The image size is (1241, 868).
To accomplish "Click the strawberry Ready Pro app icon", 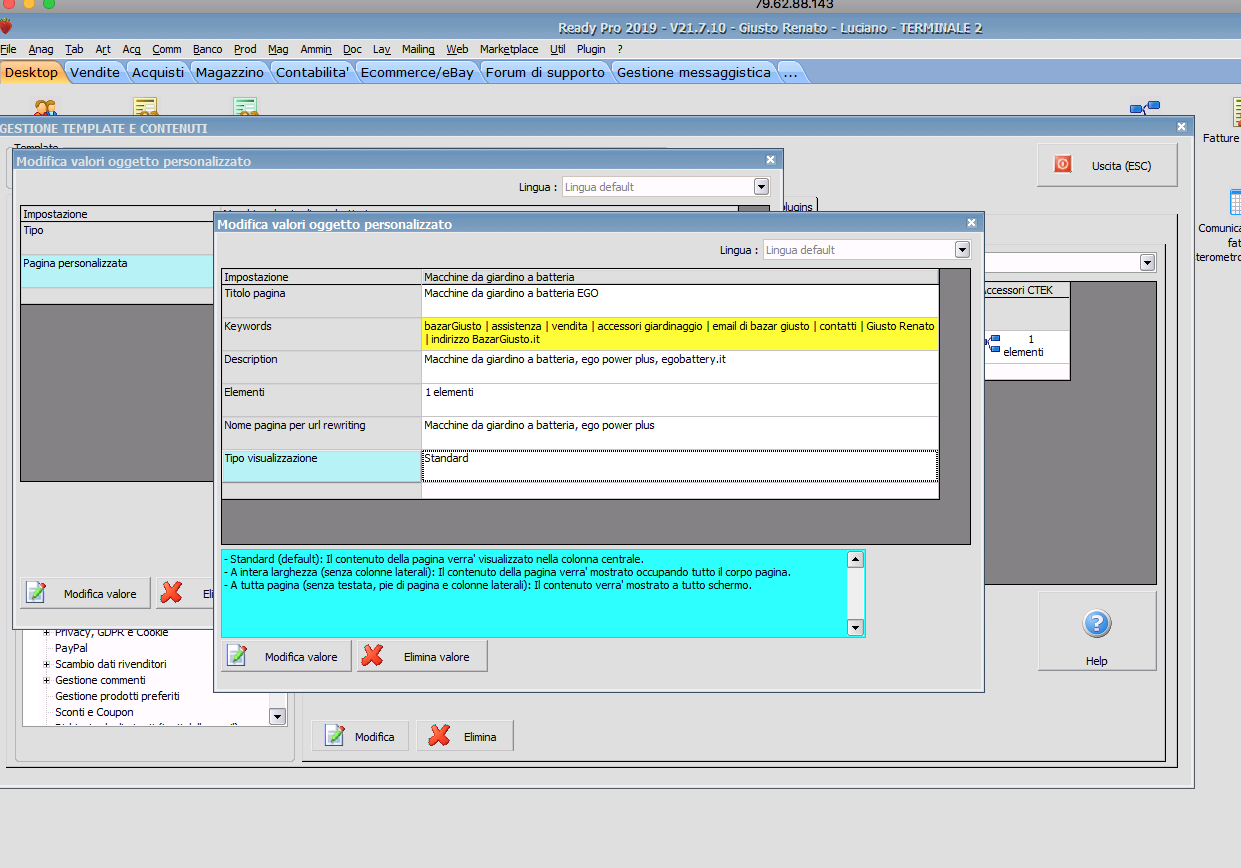I will [5, 27].
